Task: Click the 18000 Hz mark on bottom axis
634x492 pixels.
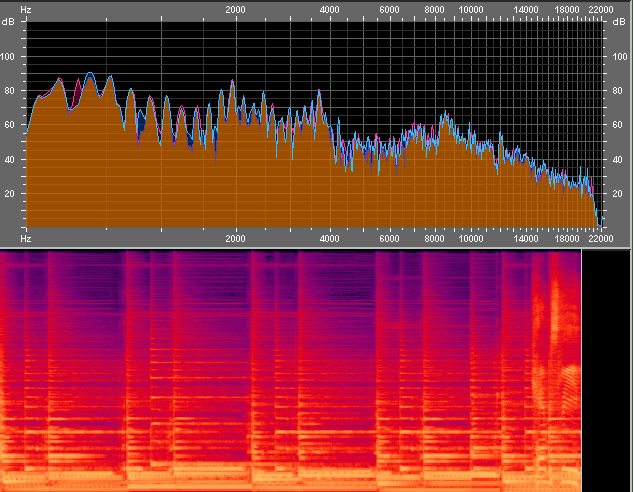Action: pos(568,240)
